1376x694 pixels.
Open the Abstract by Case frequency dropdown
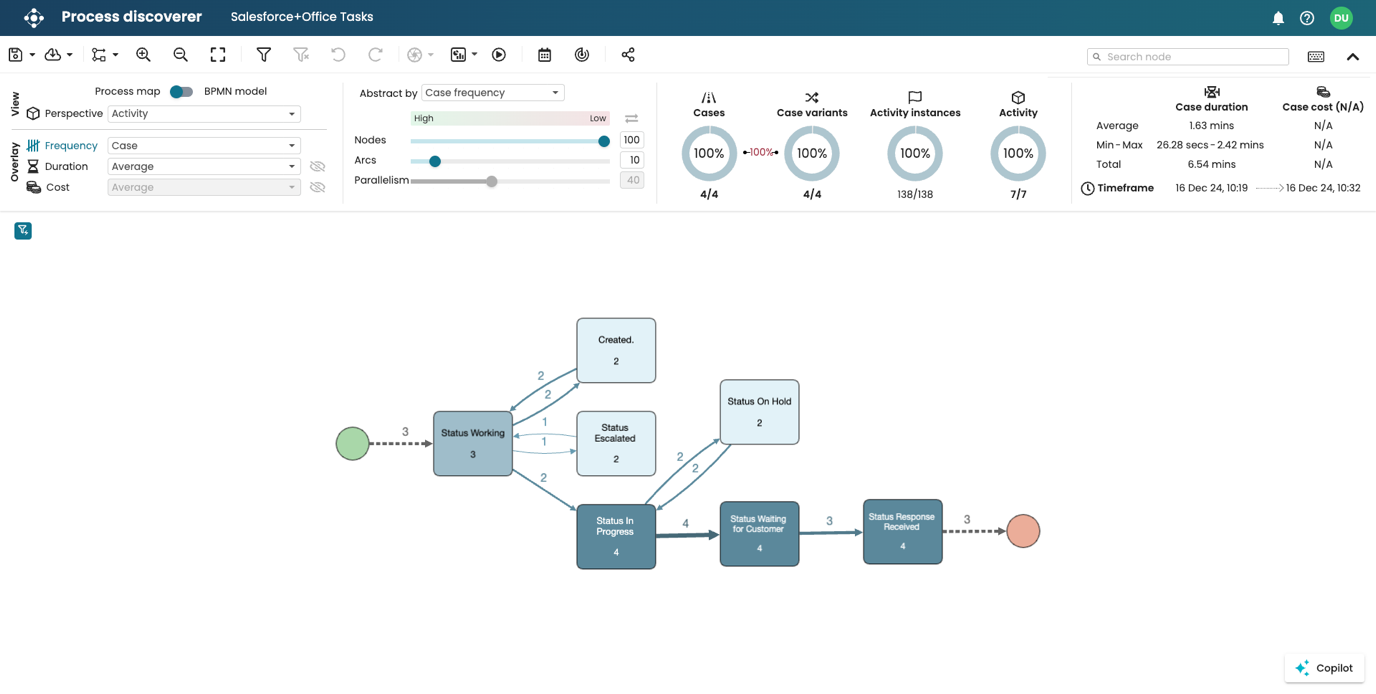click(495, 92)
